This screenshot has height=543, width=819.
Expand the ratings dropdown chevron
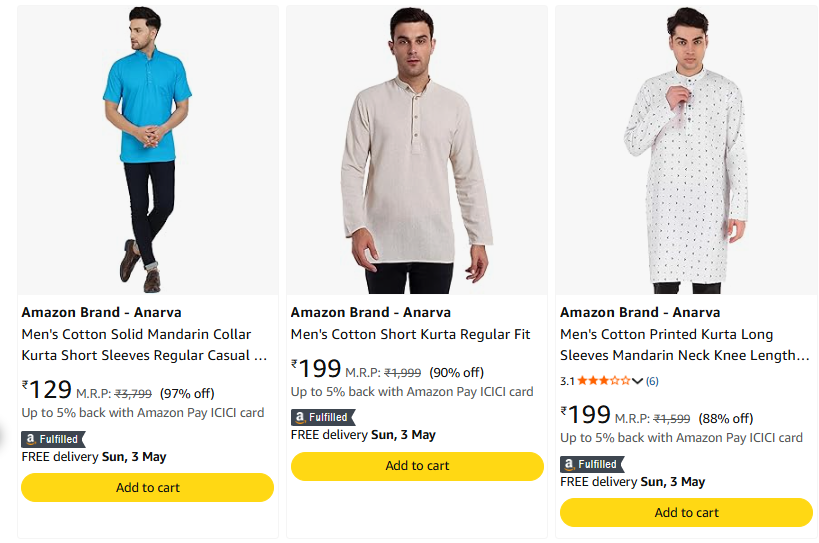pyautogui.click(x=638, y=381)
